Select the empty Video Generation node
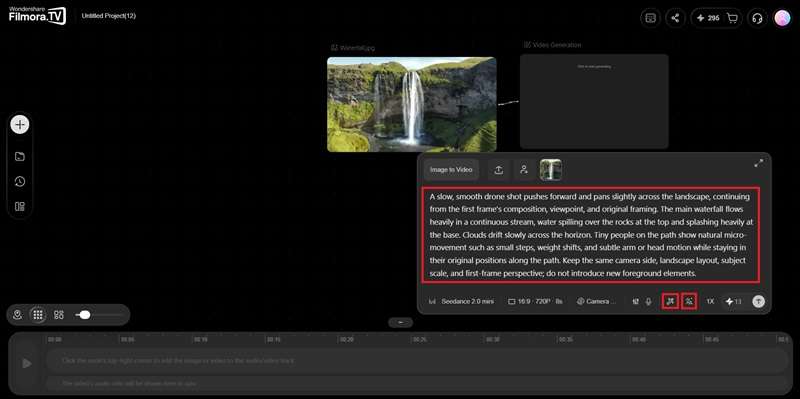Image resolution: width=800 pixels, height=399 pixels. (594, 102)
